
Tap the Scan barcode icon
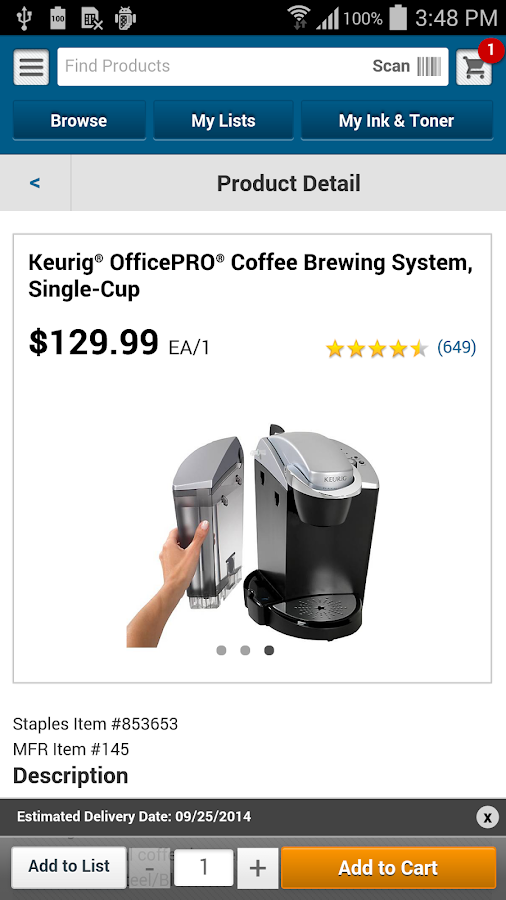(429, 67)
